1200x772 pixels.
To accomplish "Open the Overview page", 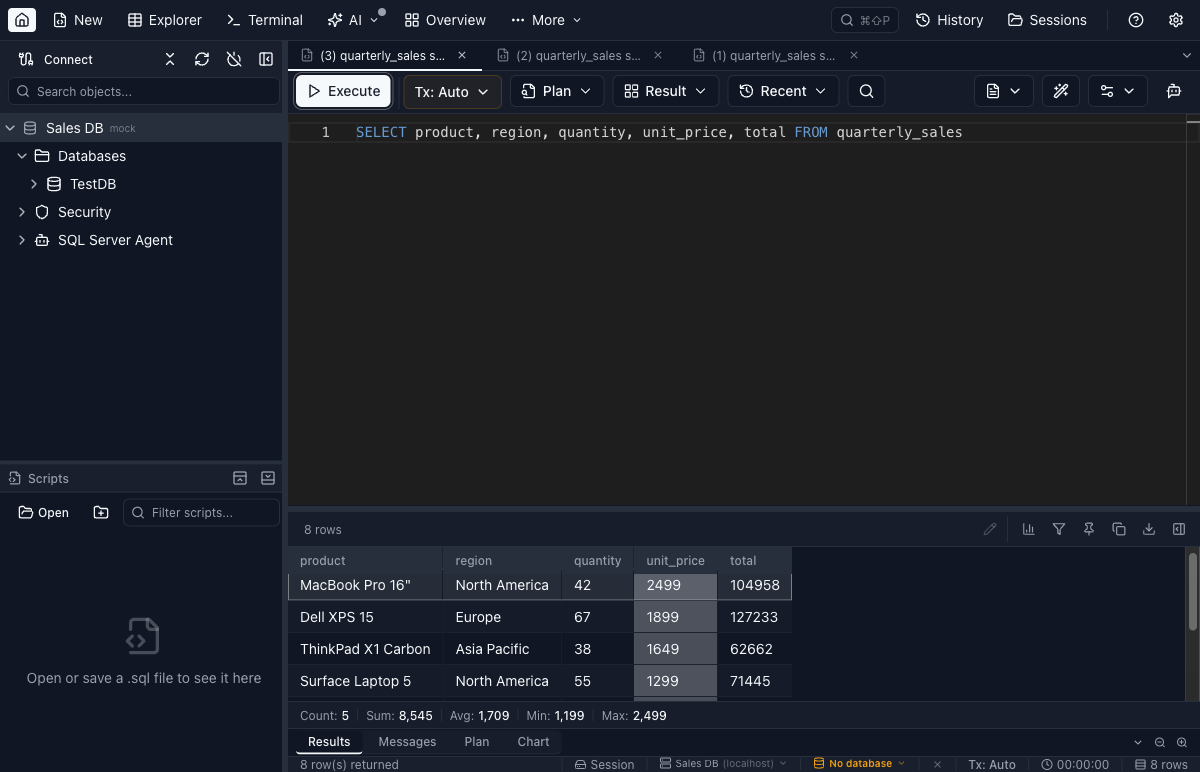I will click(445, 20).
